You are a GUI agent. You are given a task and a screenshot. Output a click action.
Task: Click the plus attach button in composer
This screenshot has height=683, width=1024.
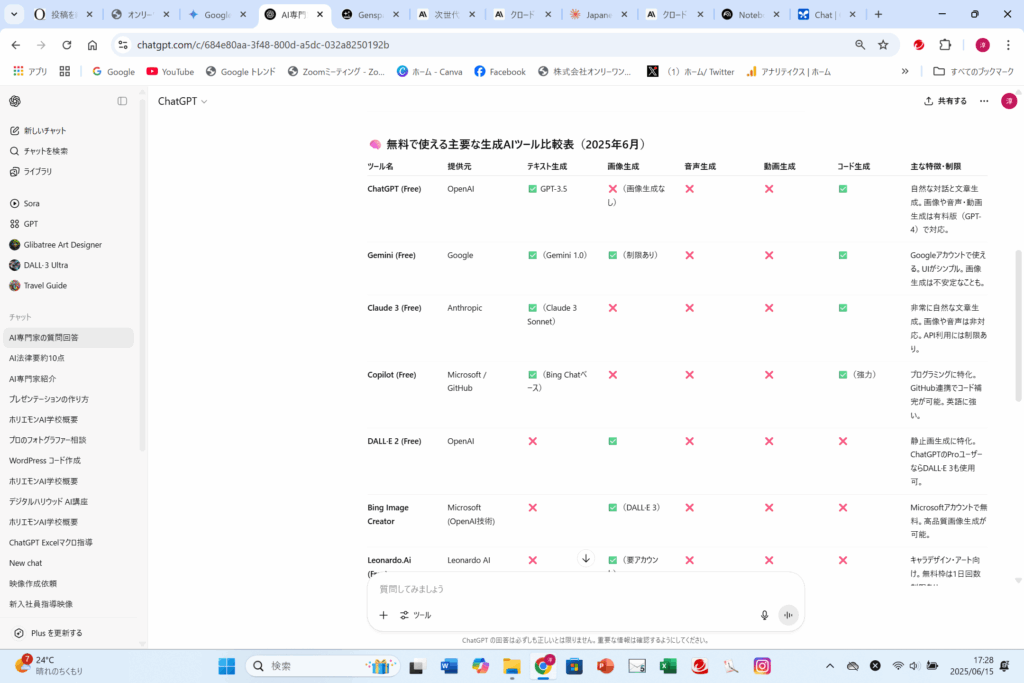click(383, 615)
